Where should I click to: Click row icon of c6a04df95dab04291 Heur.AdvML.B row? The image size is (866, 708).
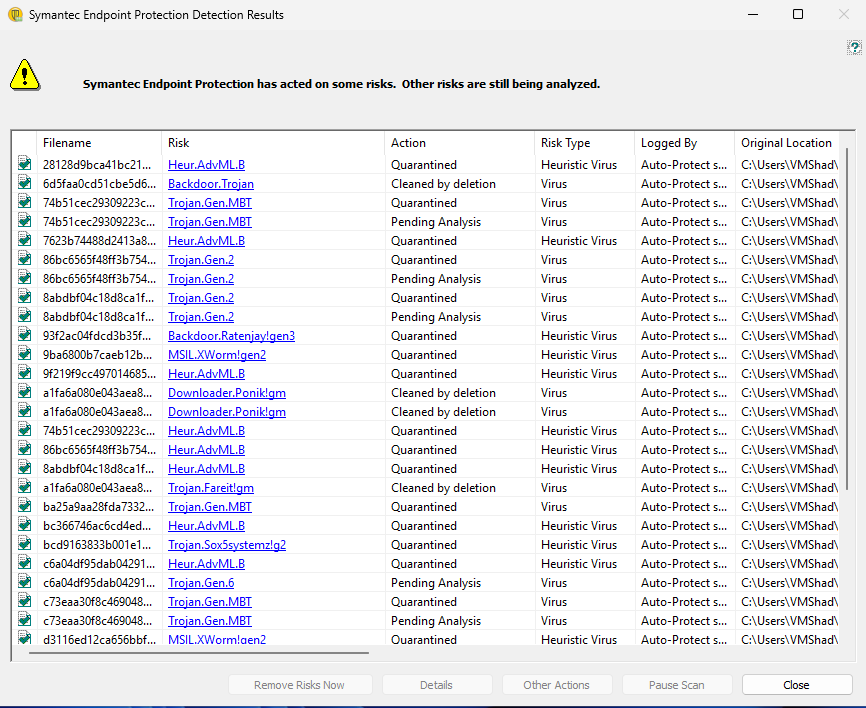(x=24, y=562)
